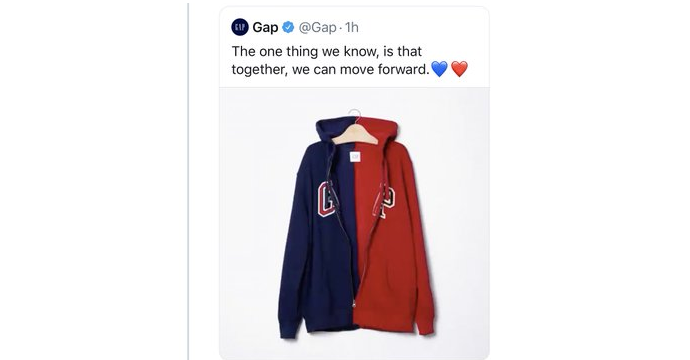This screenshot has width=690, height=360.
Task: Click the vertical thread line at left
Action: 188,180
